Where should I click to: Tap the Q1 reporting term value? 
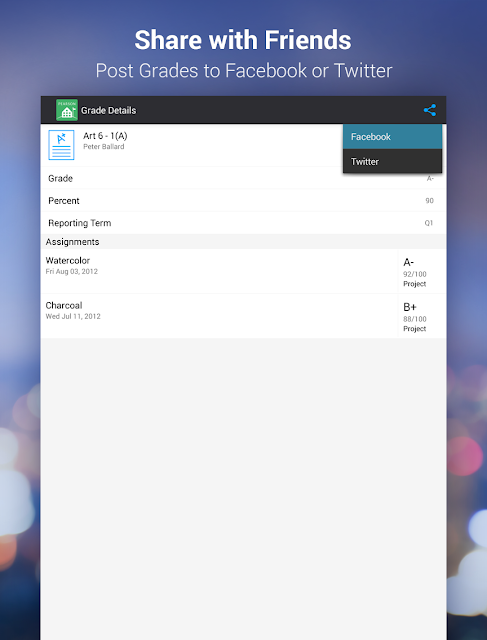pos(429,223)
